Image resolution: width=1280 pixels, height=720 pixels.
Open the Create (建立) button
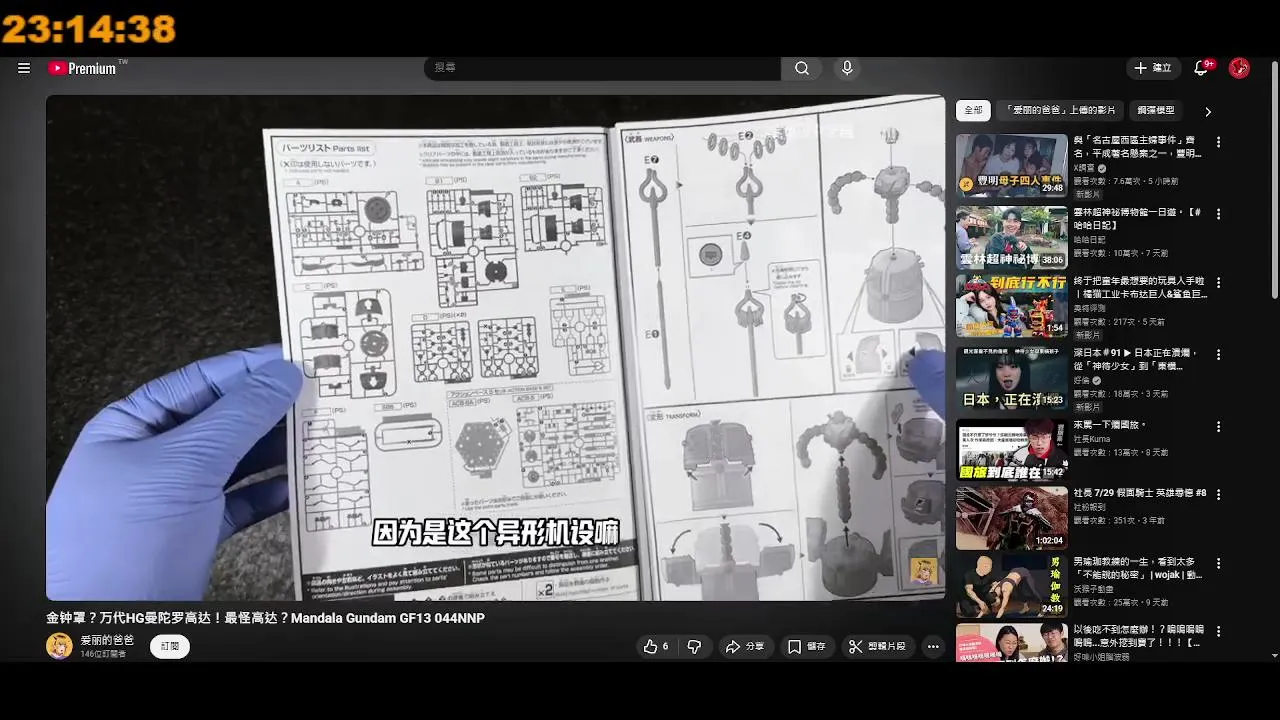click(1153, 68)
